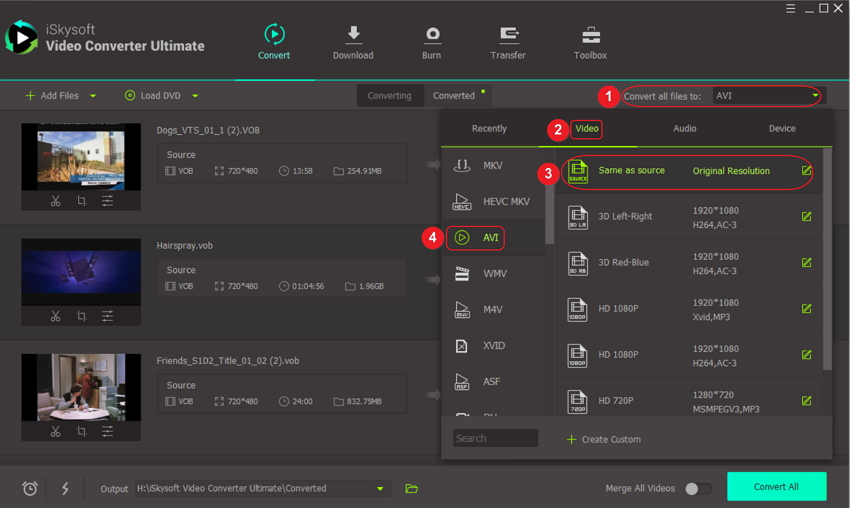
Task: Open the Toolbox section
Action: [590, 35]
